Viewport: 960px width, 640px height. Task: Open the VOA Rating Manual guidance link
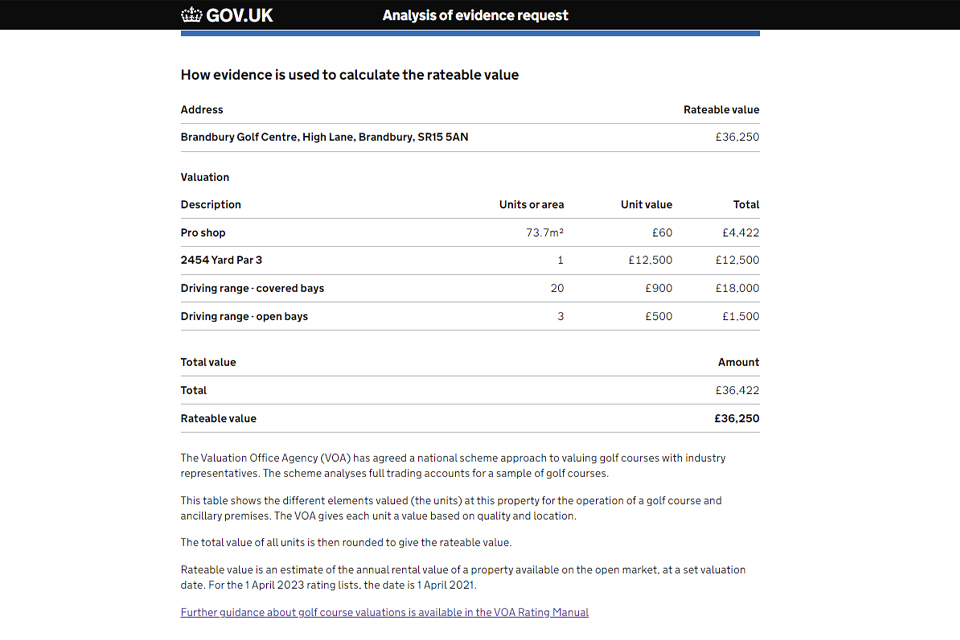(x=384, y=612)
